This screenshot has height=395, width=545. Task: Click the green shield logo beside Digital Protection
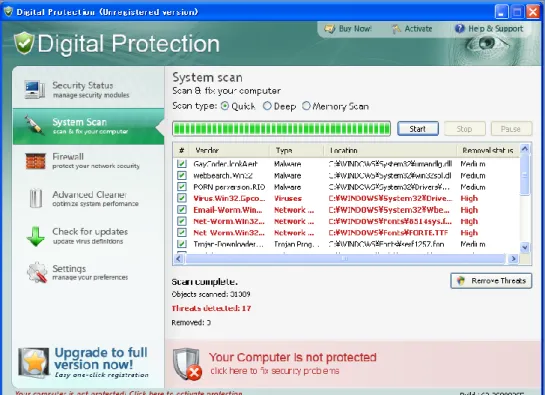click(24, 43)
